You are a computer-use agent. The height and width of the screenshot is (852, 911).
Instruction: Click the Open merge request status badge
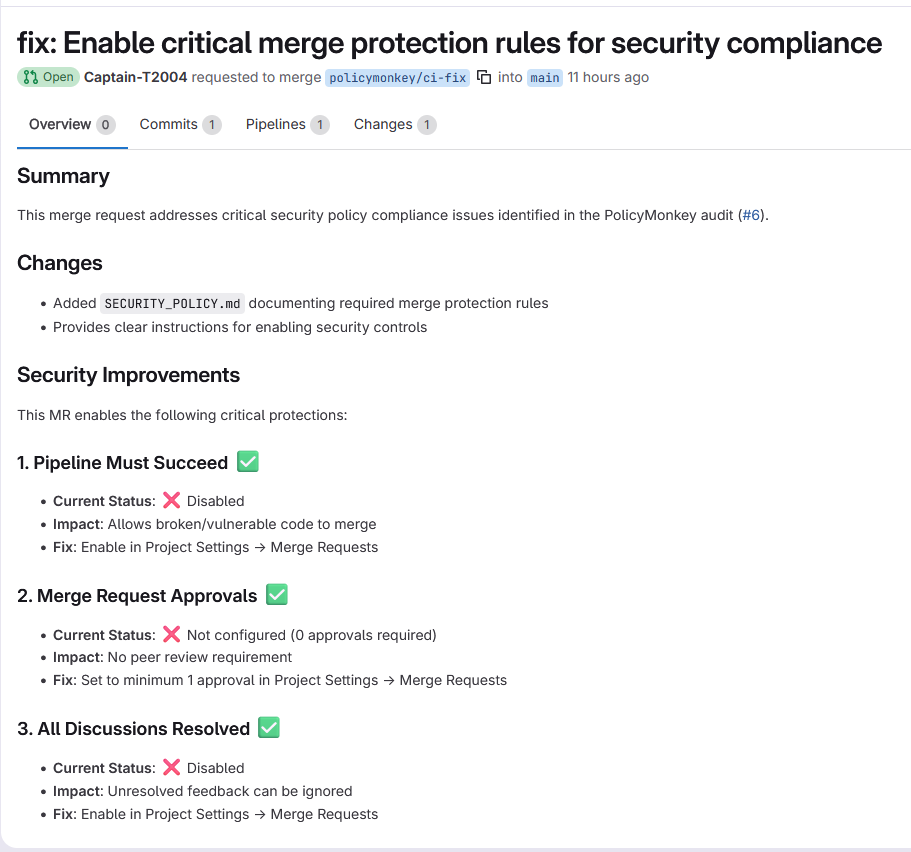48,77
